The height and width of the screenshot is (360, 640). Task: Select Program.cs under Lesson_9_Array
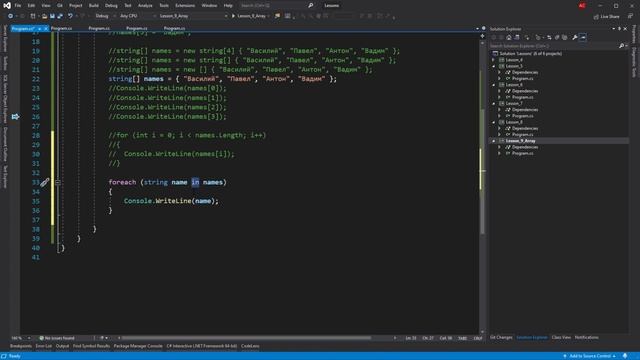[x=522, y=153]
